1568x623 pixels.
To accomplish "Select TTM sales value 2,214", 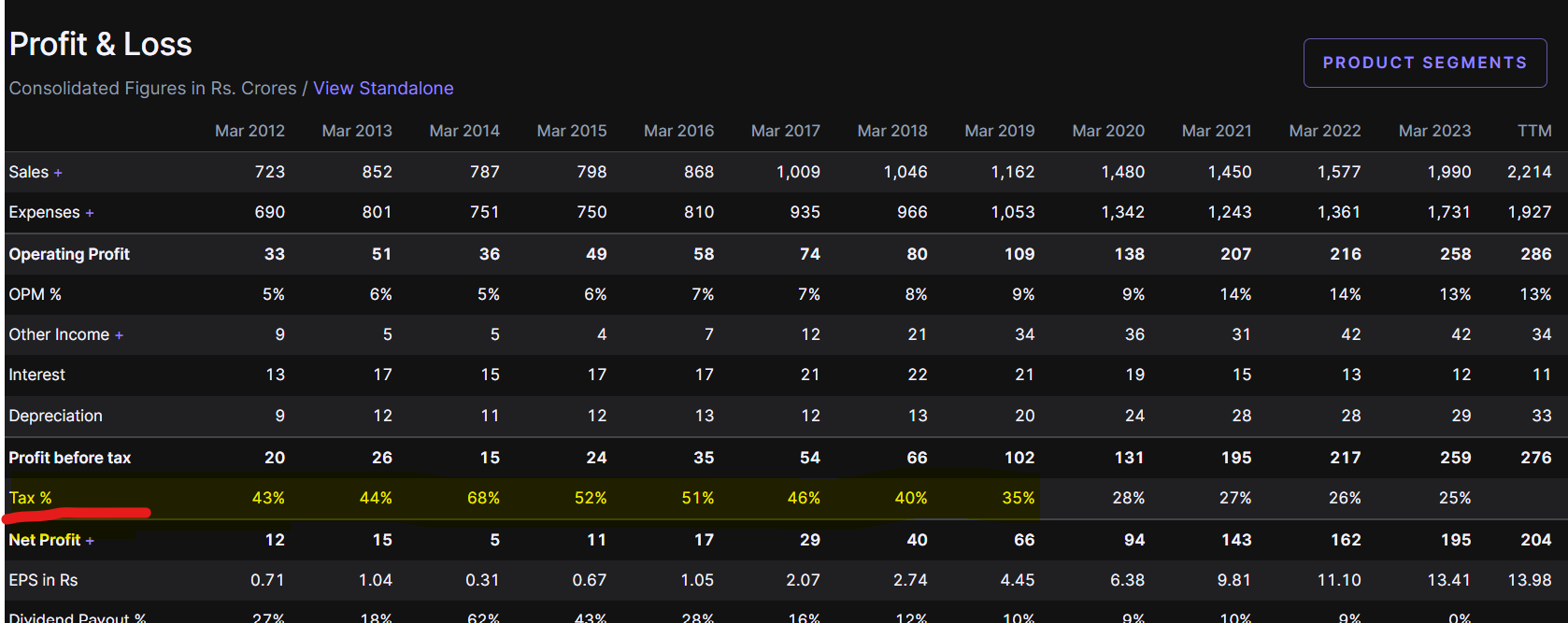I will point(1529,172).
